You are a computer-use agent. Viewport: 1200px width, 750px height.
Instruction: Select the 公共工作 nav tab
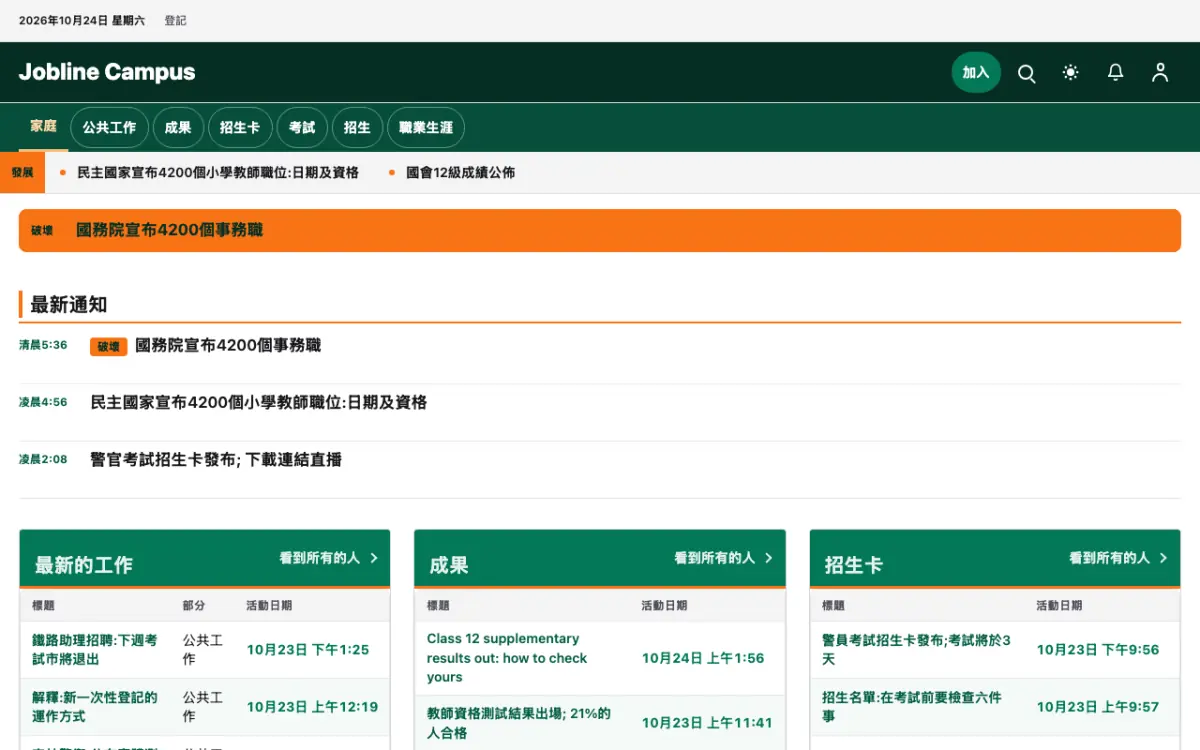[x=109, y=128]
